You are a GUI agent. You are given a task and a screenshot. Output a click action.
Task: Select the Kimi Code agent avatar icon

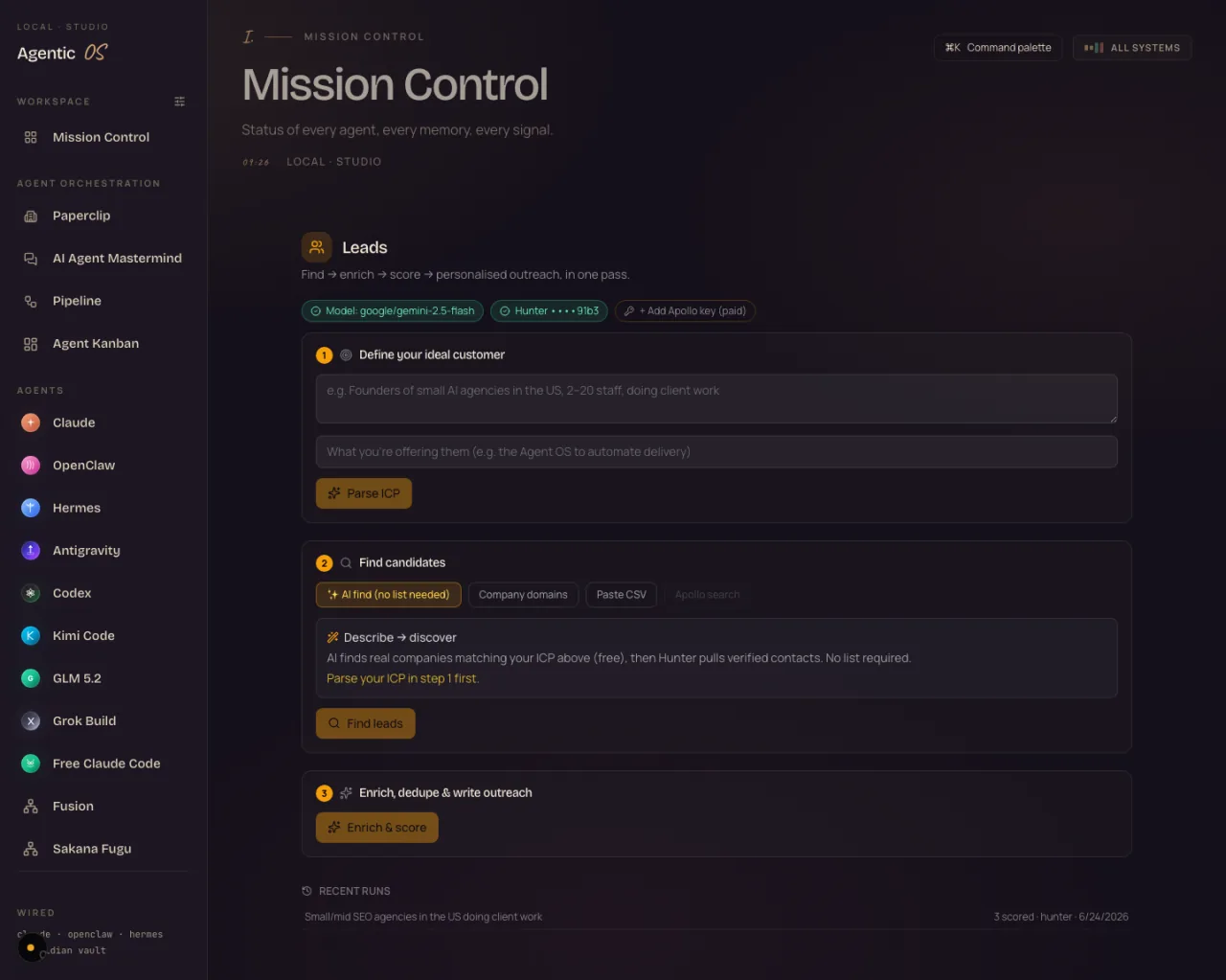(31, 635)
